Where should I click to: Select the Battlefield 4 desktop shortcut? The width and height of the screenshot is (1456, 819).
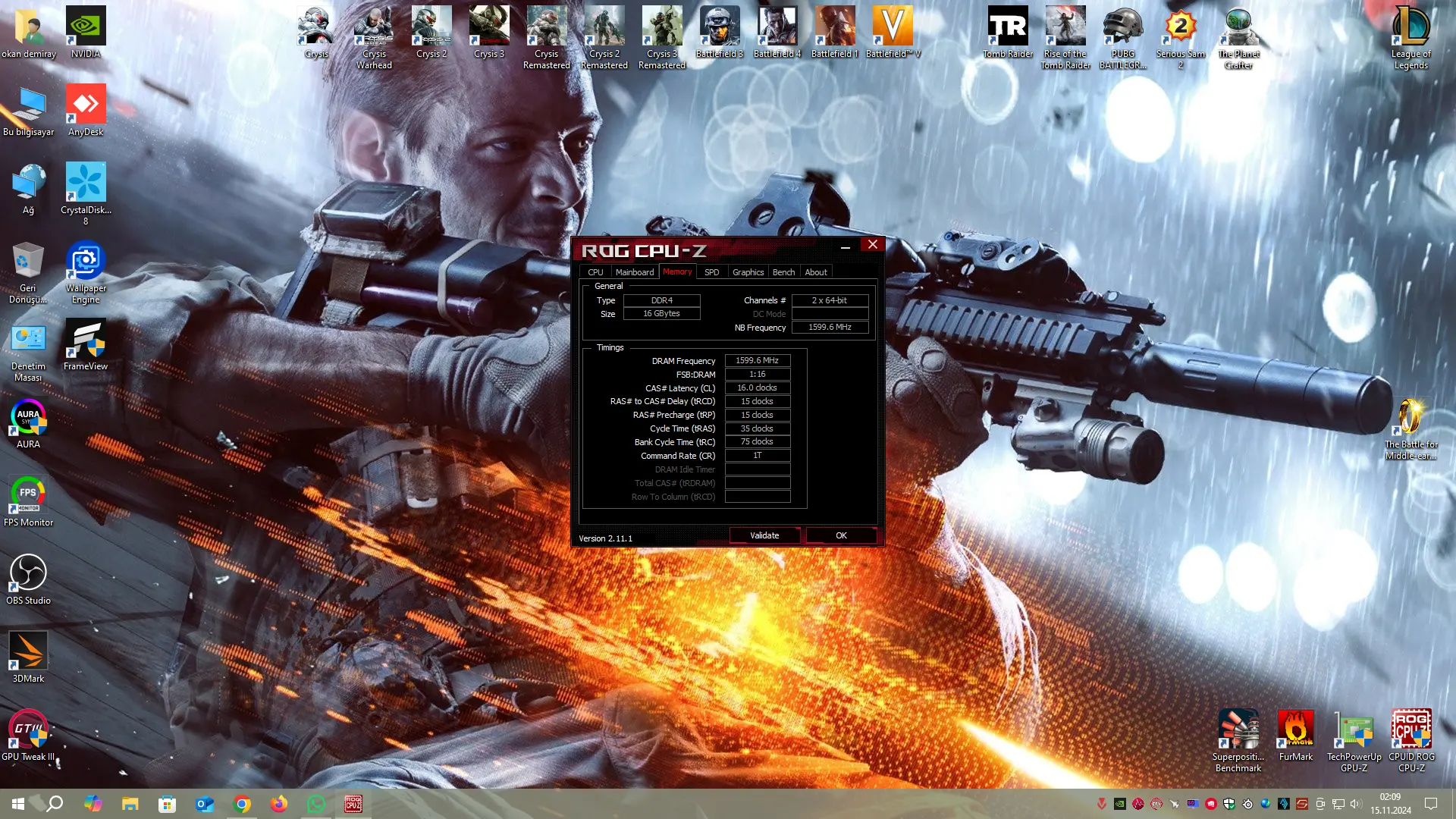[777, 33]
